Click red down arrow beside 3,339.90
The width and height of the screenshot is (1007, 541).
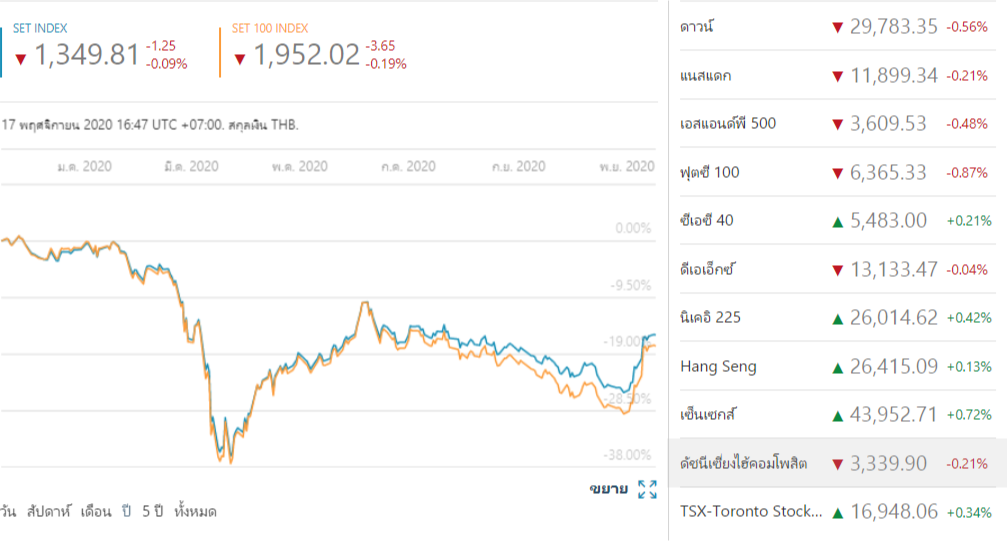pyautogui.click(x=838, y=464)
